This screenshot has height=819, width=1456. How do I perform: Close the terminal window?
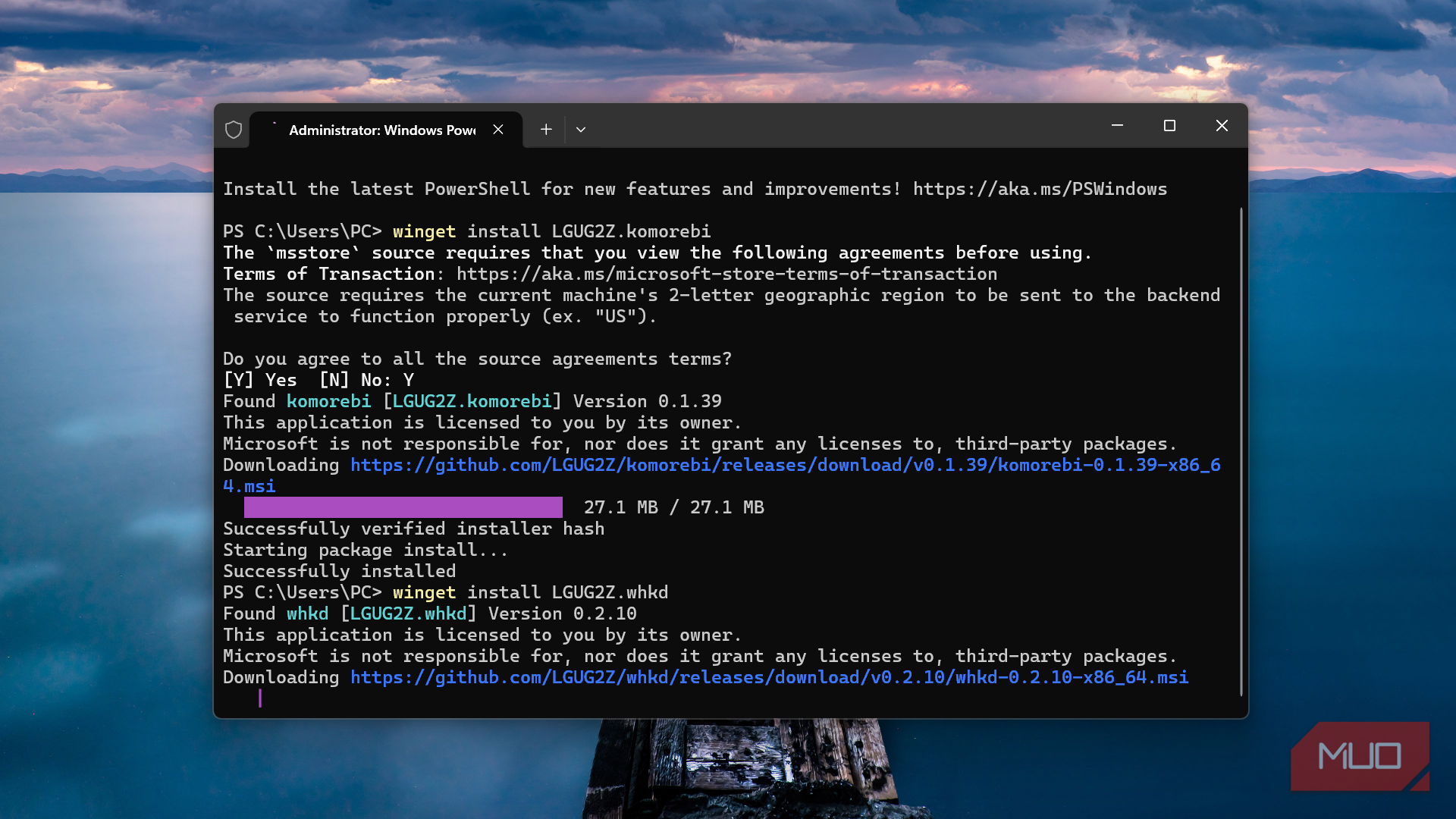point(1222,125)
